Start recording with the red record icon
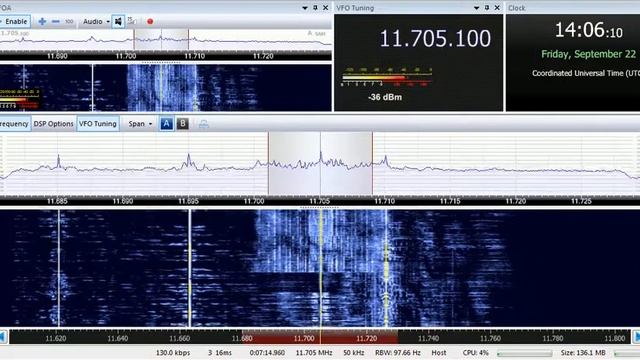This screenshot has height=360, width=640. 150,21
